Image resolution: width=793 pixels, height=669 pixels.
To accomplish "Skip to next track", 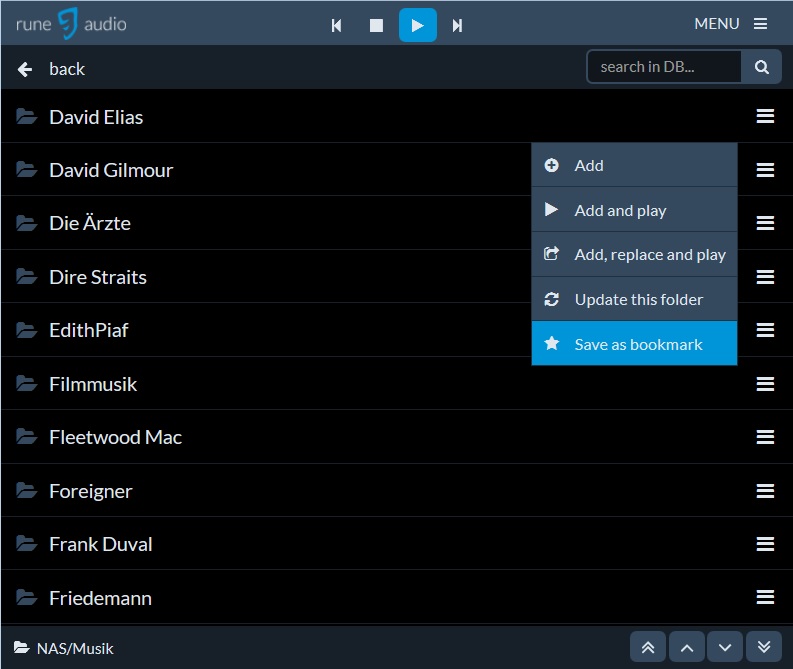I will [x=457, y=25].
